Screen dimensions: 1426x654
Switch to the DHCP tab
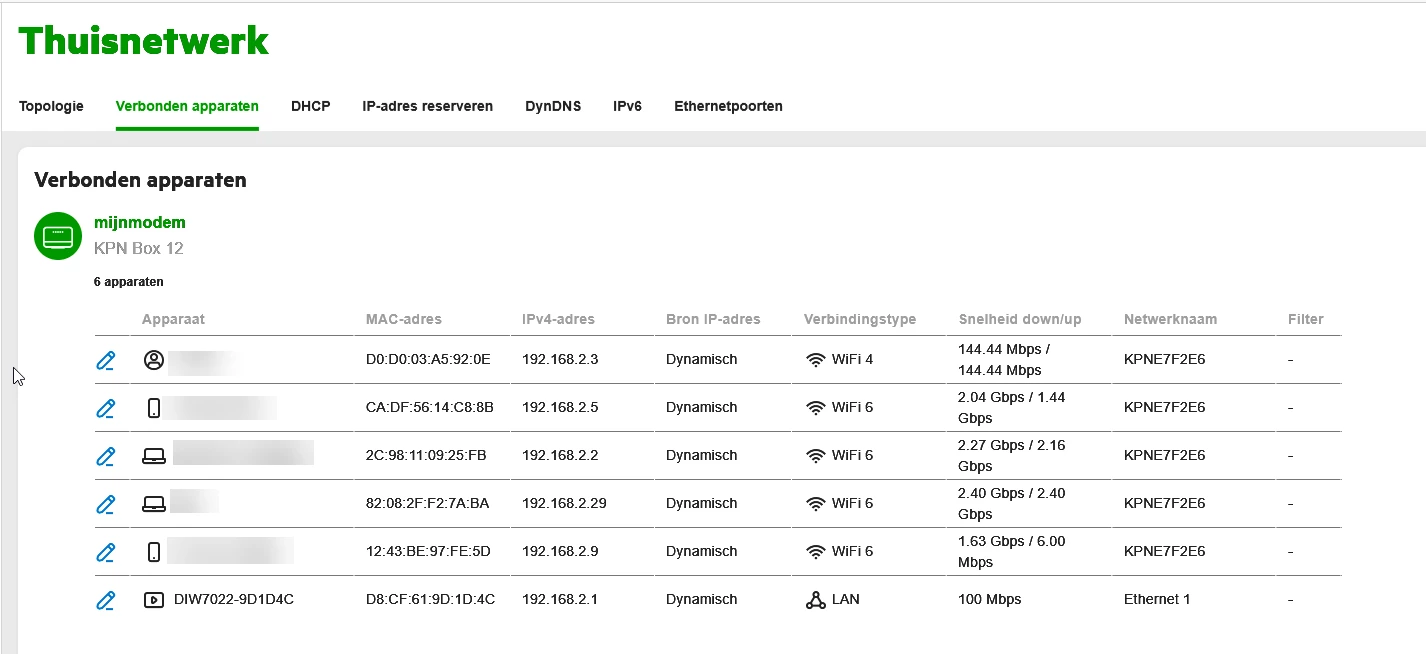coord(310,106)
